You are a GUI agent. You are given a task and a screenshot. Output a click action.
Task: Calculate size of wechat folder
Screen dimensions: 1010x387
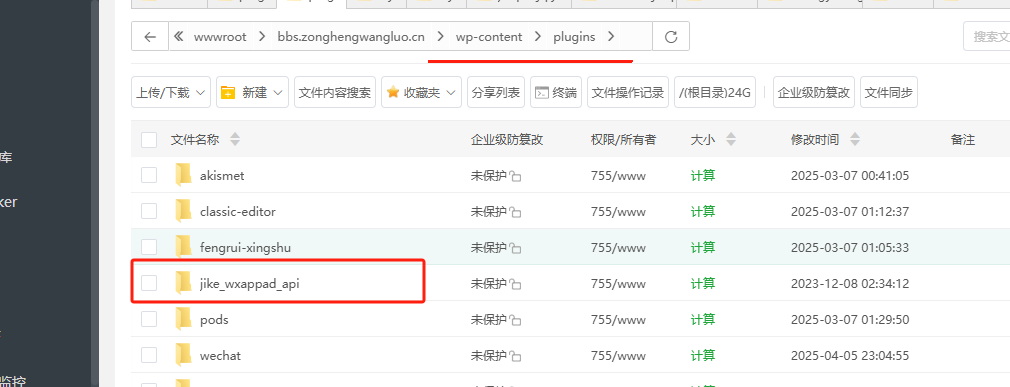[x=703, y=355]
